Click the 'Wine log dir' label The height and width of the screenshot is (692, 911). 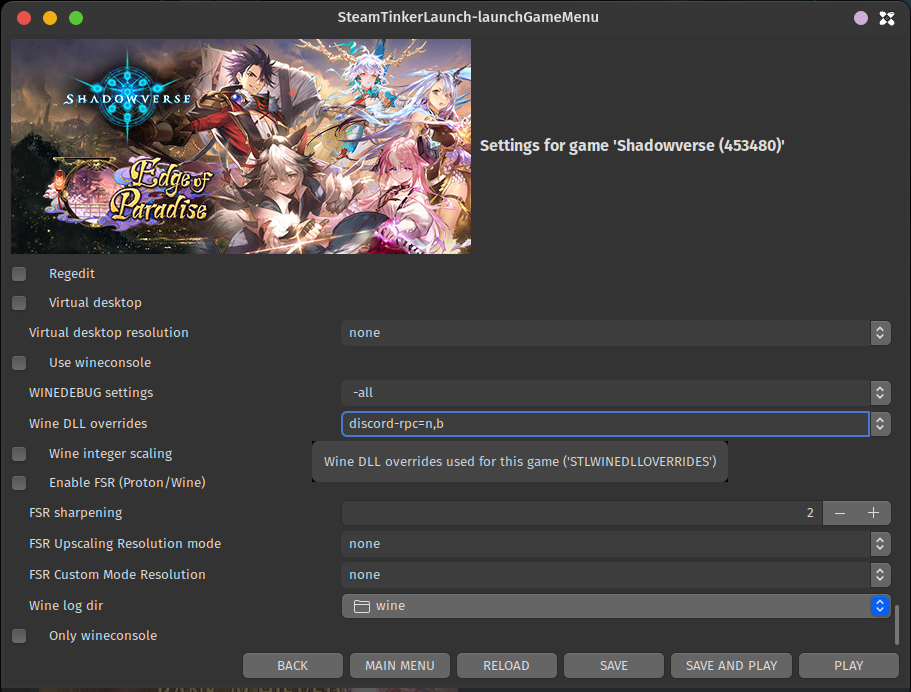pyautogui.click(x=66, y=605)
